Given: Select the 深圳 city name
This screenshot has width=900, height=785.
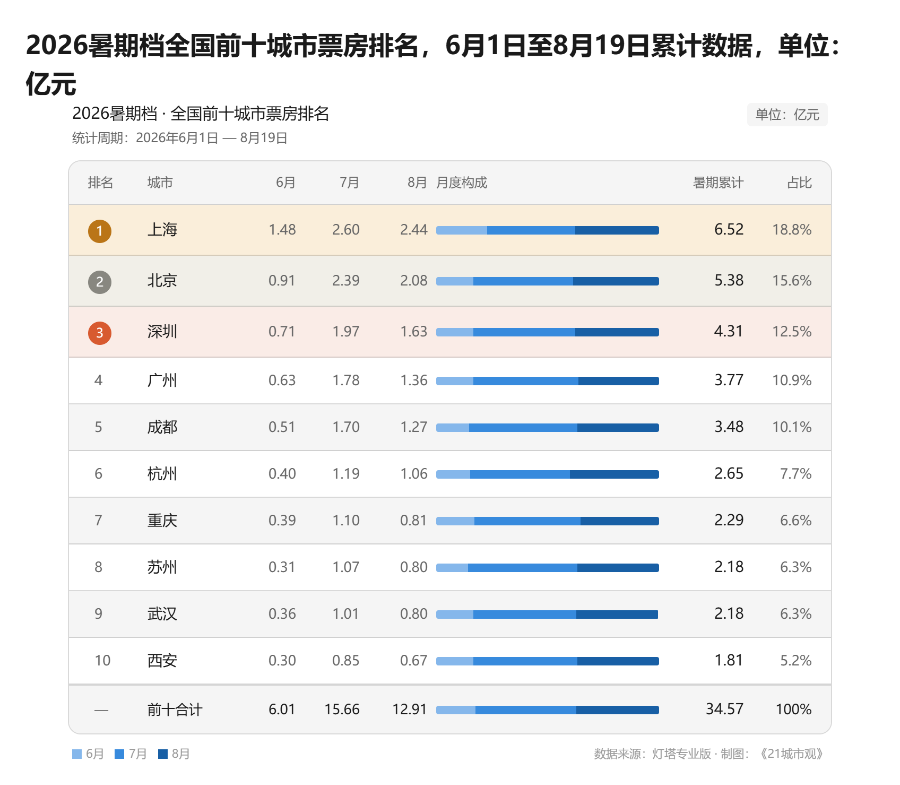Looking at the screenshot, I should (x=162, y=332).
